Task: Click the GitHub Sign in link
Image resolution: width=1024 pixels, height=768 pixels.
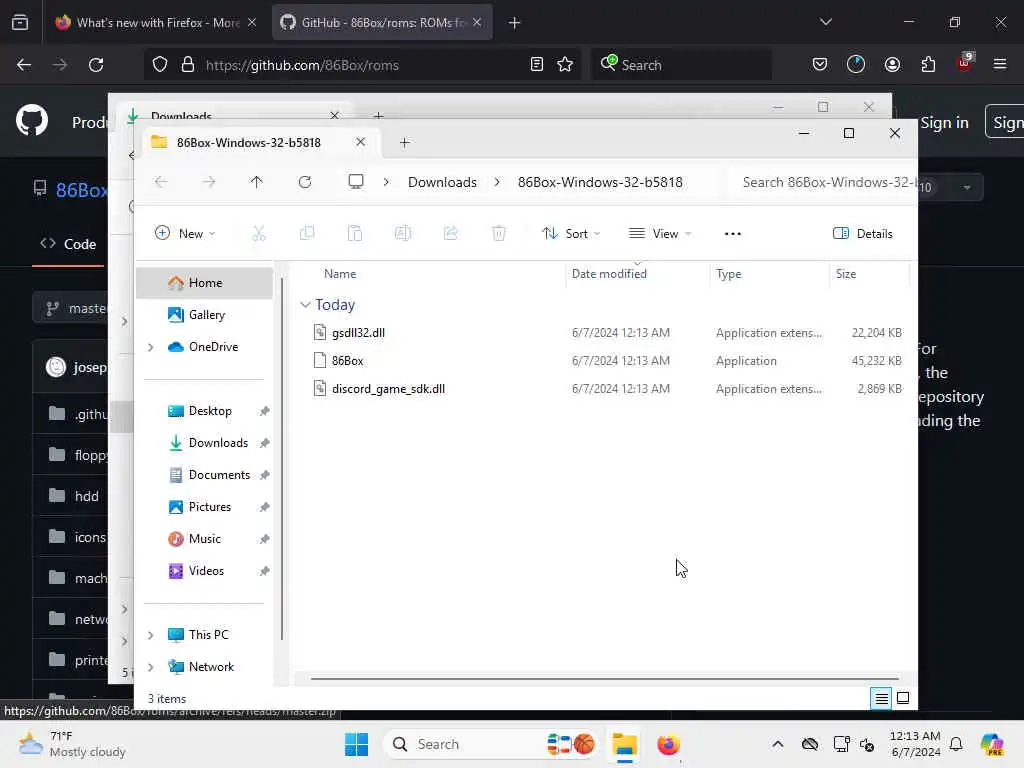Action: (x=944, y=123)
